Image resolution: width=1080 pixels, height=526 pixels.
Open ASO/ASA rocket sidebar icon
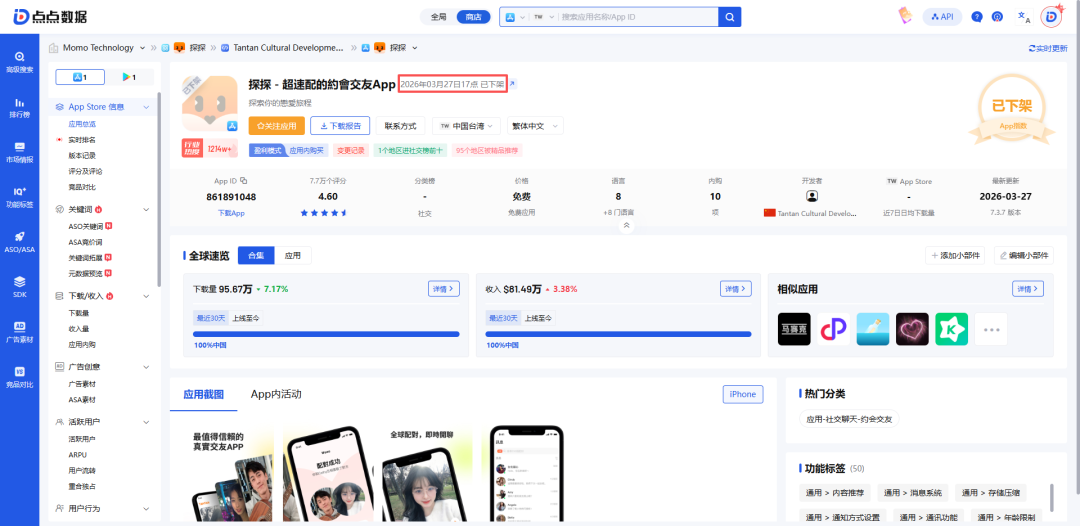click(19, 242)
